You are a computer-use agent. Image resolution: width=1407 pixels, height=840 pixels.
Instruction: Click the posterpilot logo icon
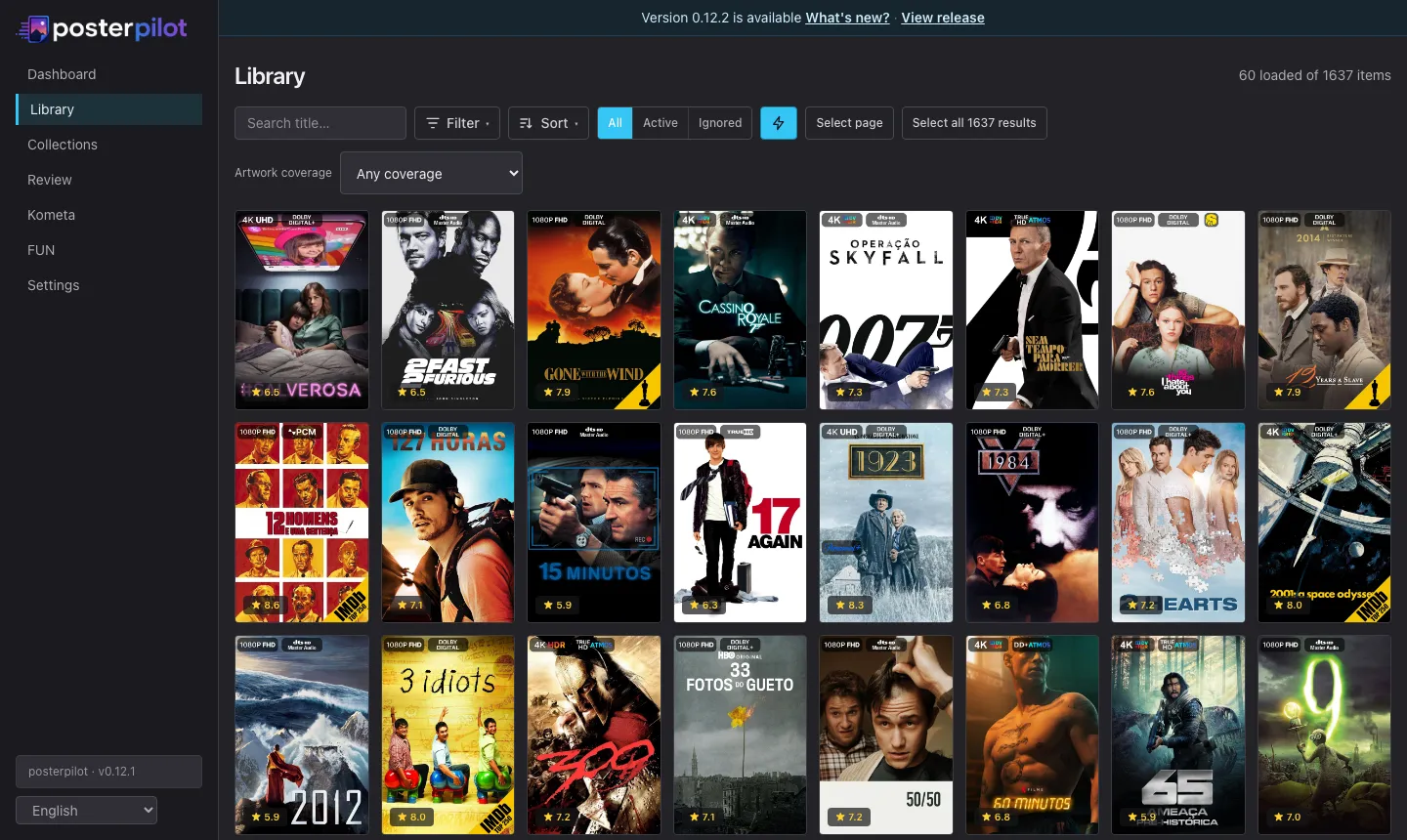[33, 28]
